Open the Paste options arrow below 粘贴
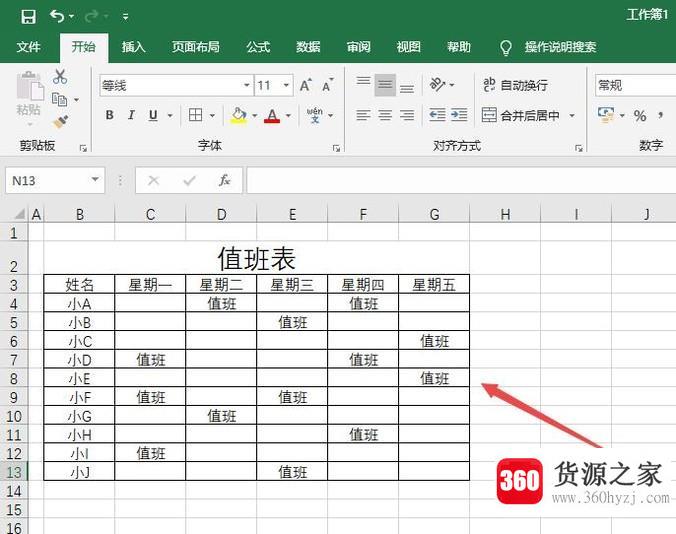The width and height of the screenshot is (676, 534). (30, 125)
